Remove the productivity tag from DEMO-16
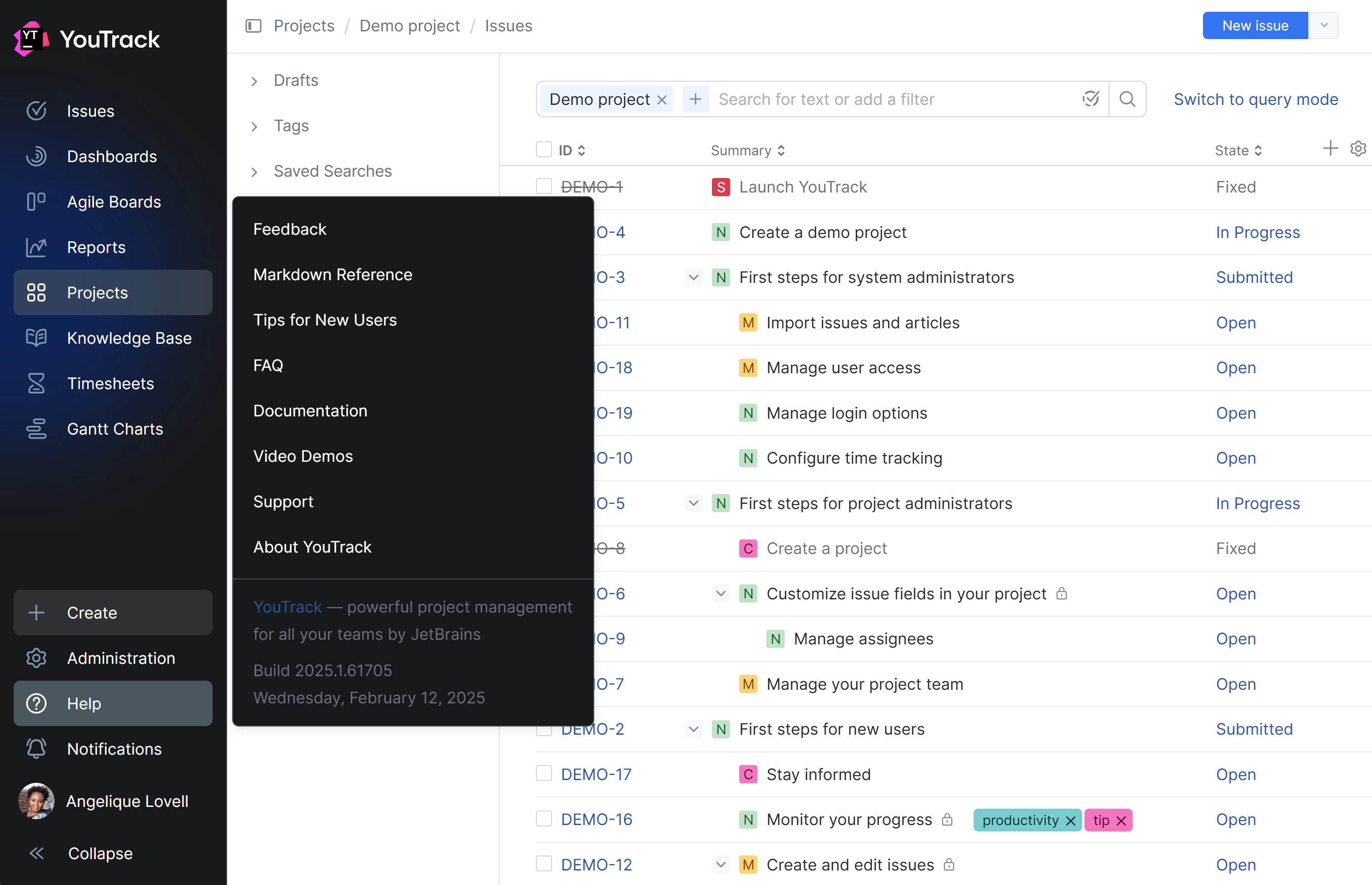The height and width of the screenshot is (885, 1372). [x=1070, y=821]
